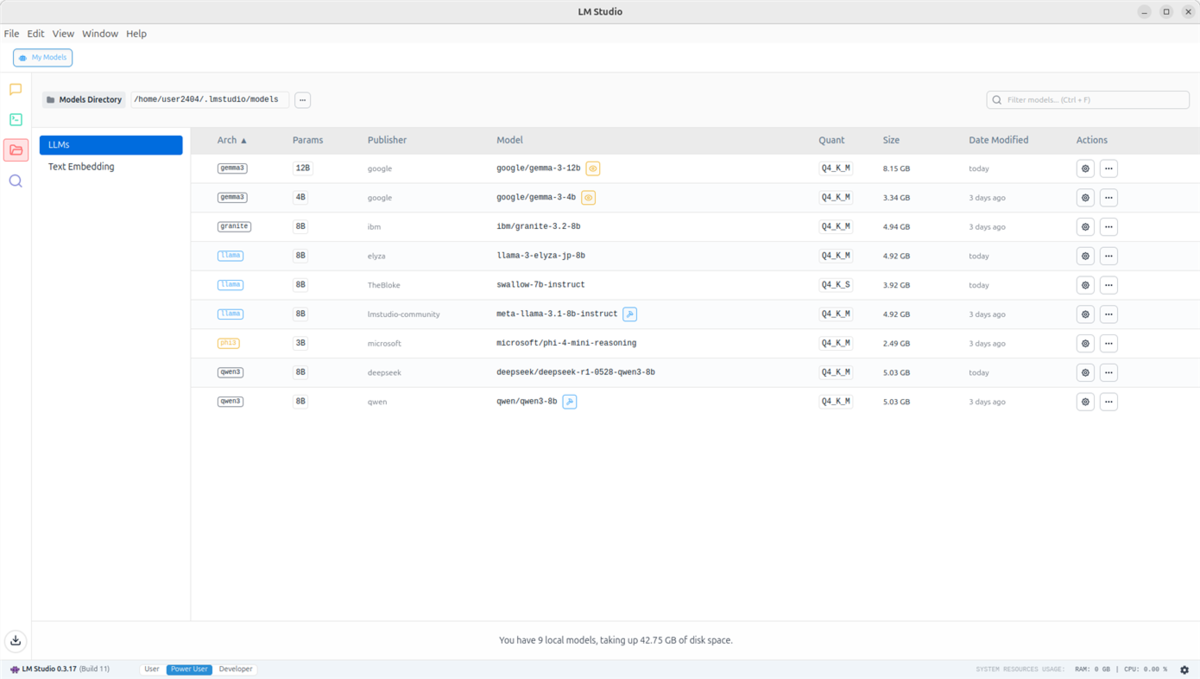Open settings gear for qwen/qwen3-8b
1200x679 pixels.
1085,401
